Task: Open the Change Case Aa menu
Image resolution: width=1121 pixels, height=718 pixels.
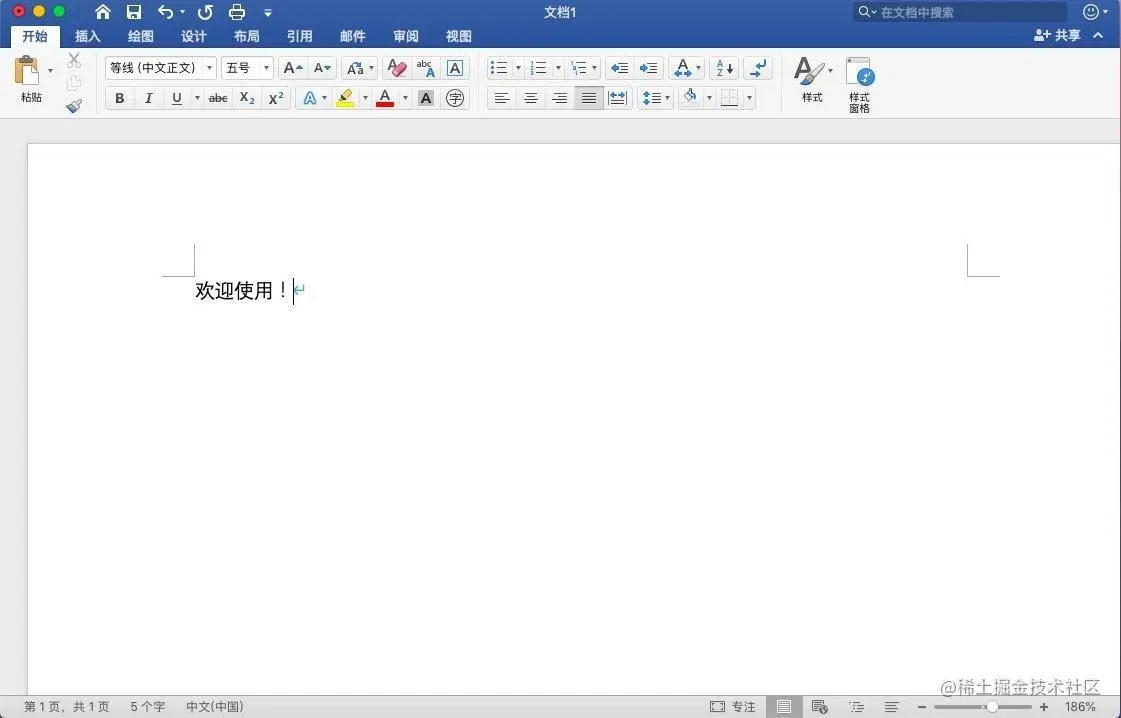Action: 359,68
